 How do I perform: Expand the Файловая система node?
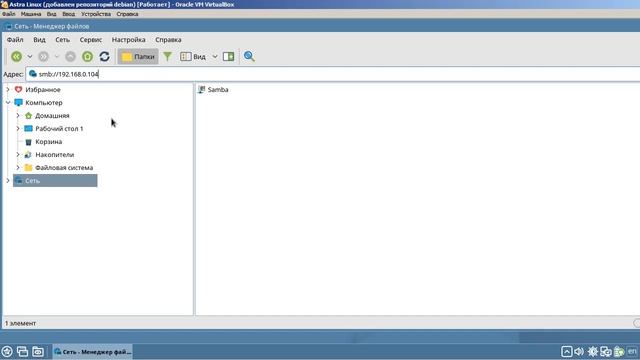click(18, 168)
